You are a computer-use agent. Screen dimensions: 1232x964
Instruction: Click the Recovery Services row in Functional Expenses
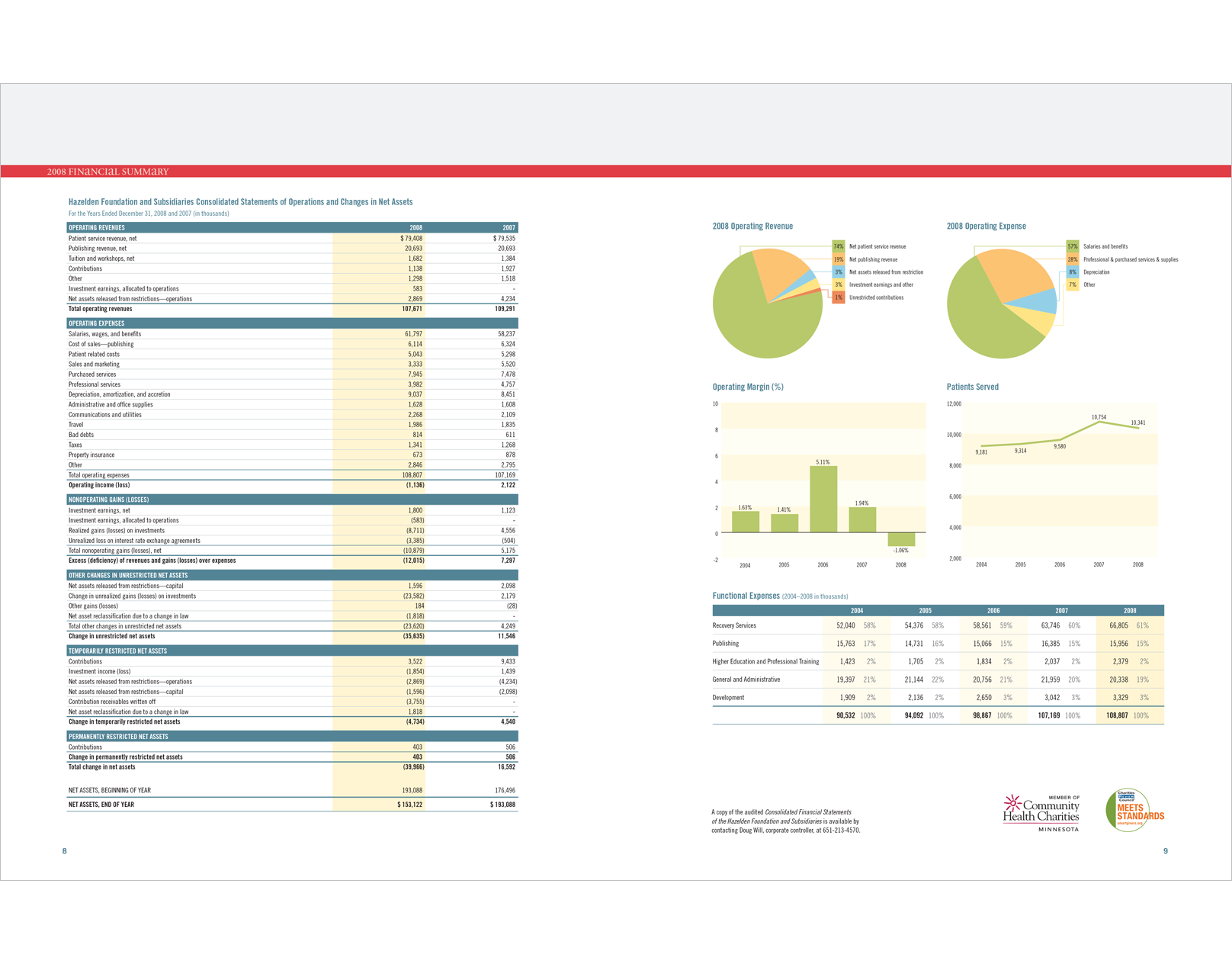pyautogui.click(x=938, y=625)
